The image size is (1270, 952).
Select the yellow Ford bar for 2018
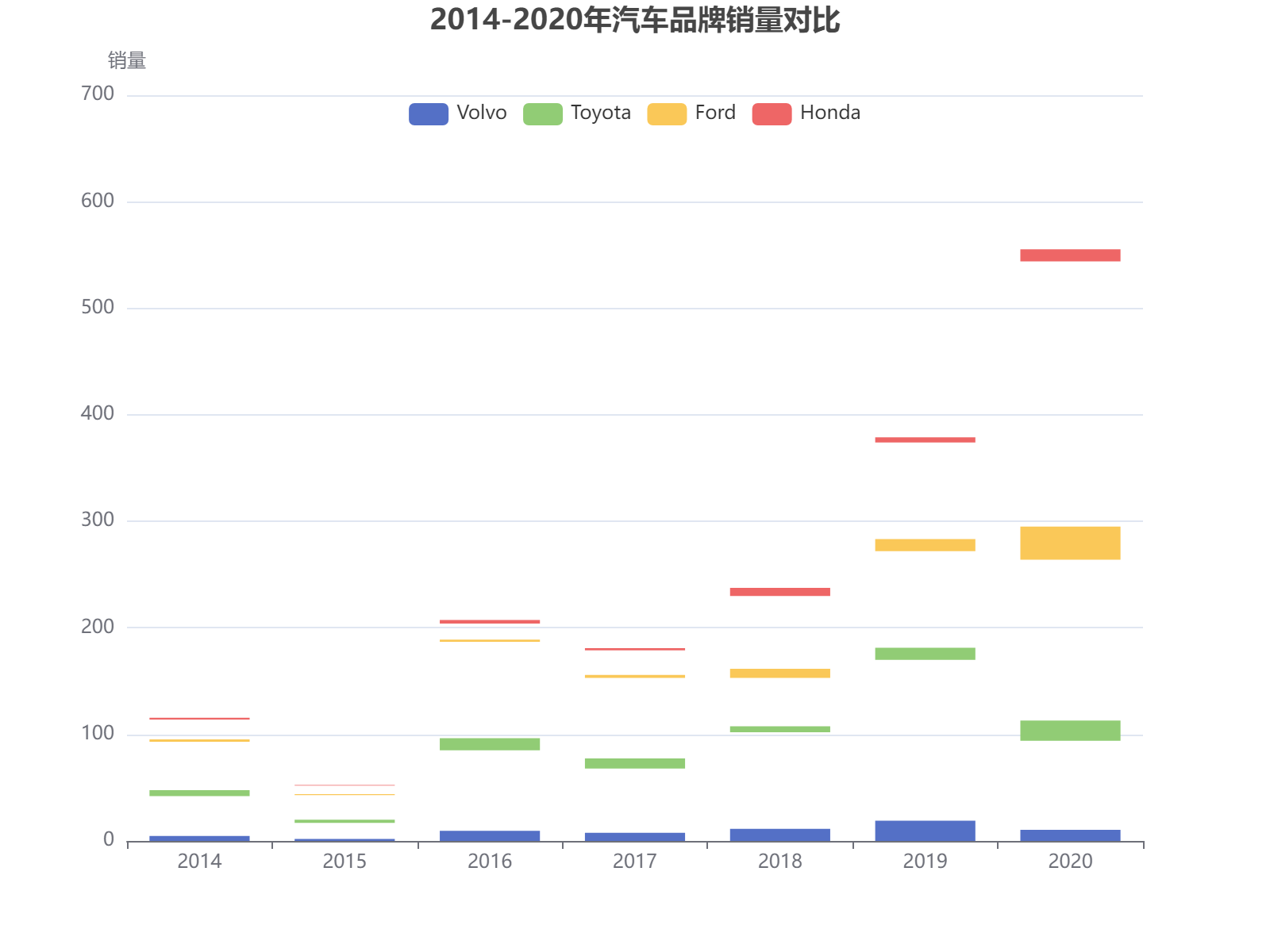coord(780,674)
